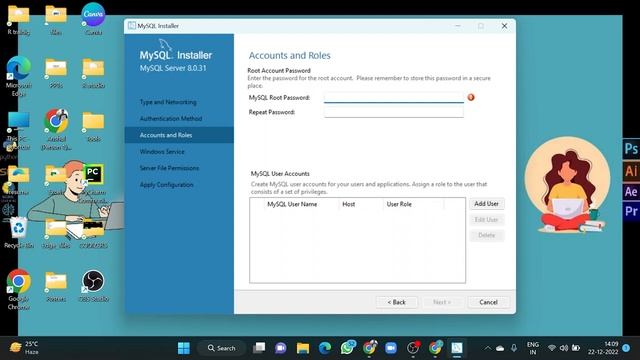Open the Tools folder on desktop
The image size is (640, 360).
(x=93, y=127)
